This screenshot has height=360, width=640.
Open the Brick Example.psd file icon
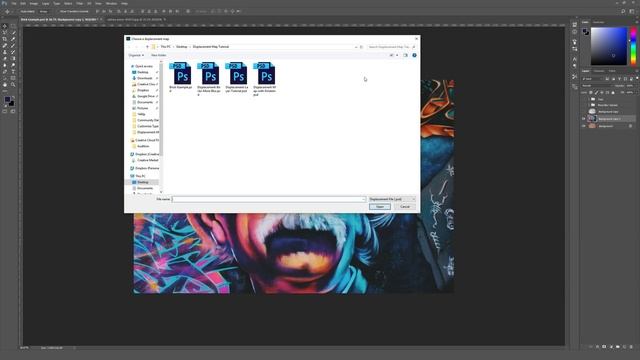click(x=180, y=73)
